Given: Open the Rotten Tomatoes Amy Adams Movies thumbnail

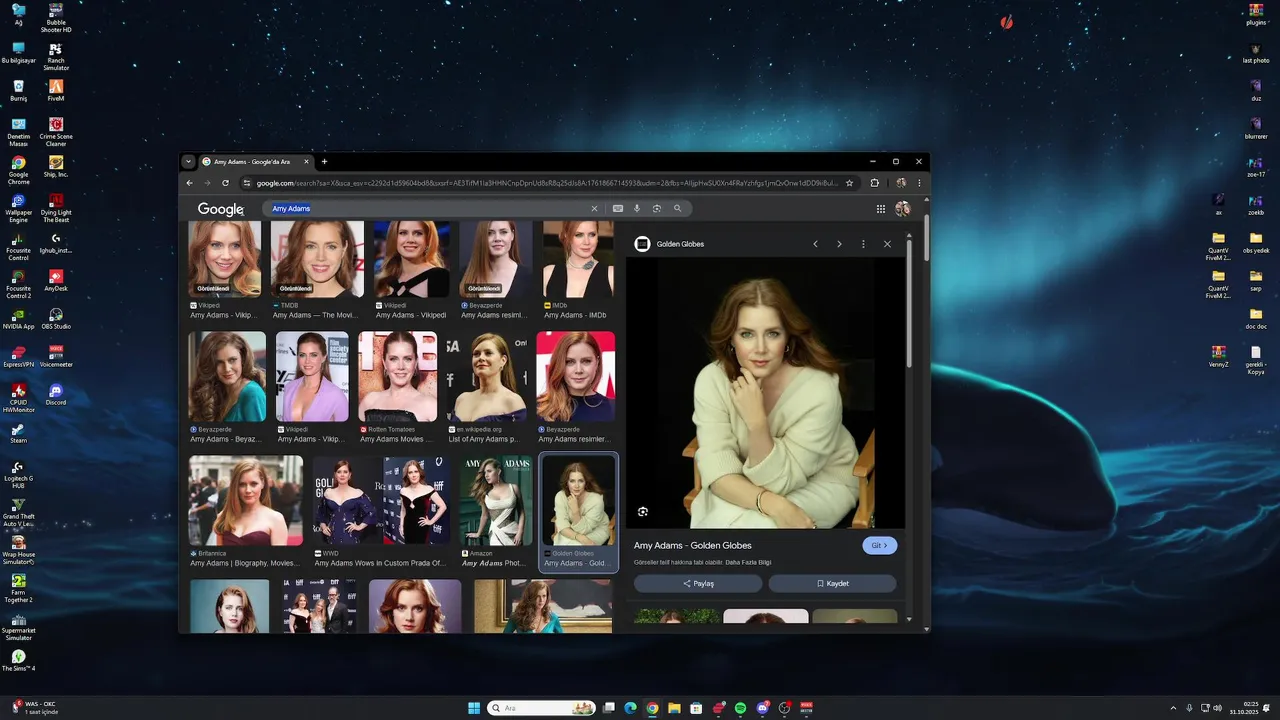Looking at the screenshot, I should [398, 376].
